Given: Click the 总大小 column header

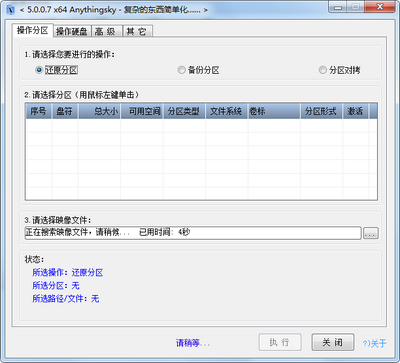Looking at the screenshot, I should pyautogui.click(x=99, y=111).
